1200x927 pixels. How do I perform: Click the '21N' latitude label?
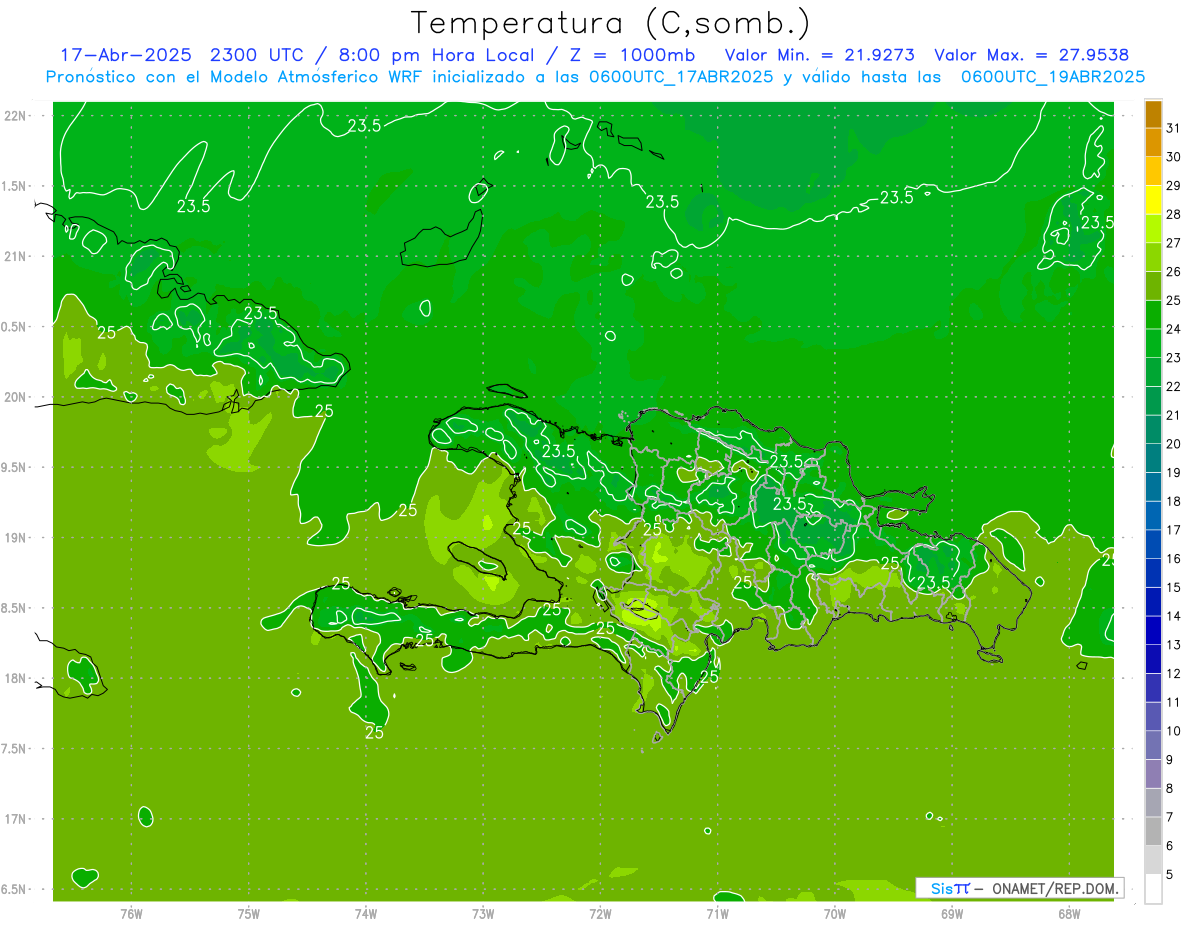15,256
